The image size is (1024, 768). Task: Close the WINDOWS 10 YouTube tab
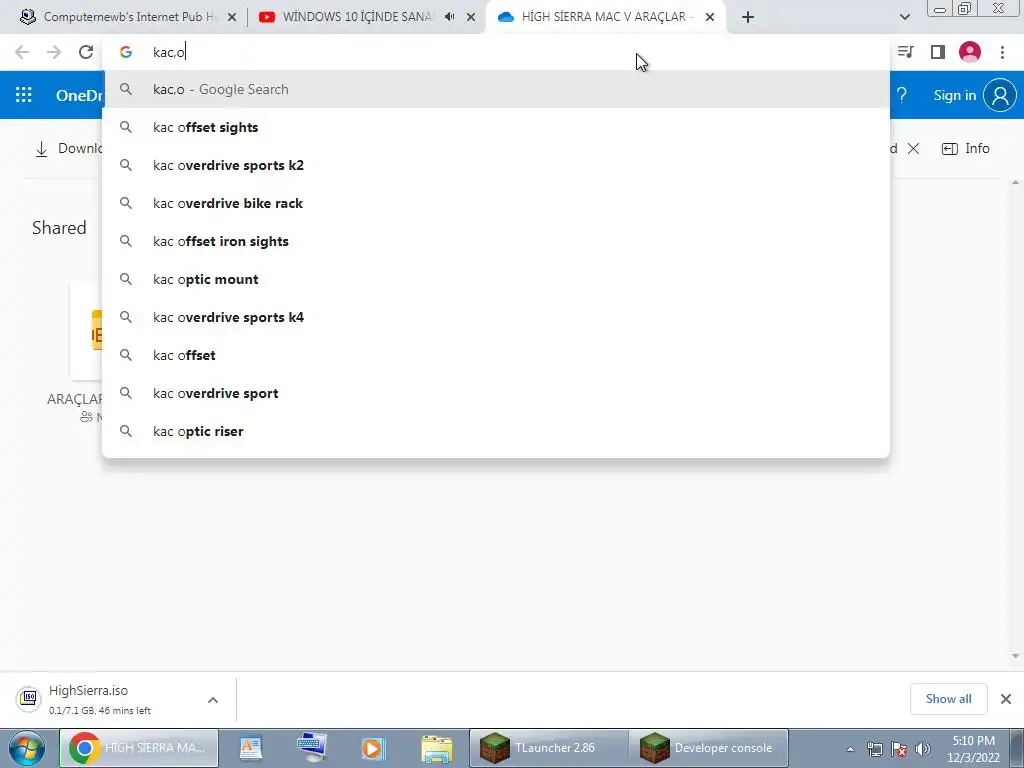pos(471,17)
